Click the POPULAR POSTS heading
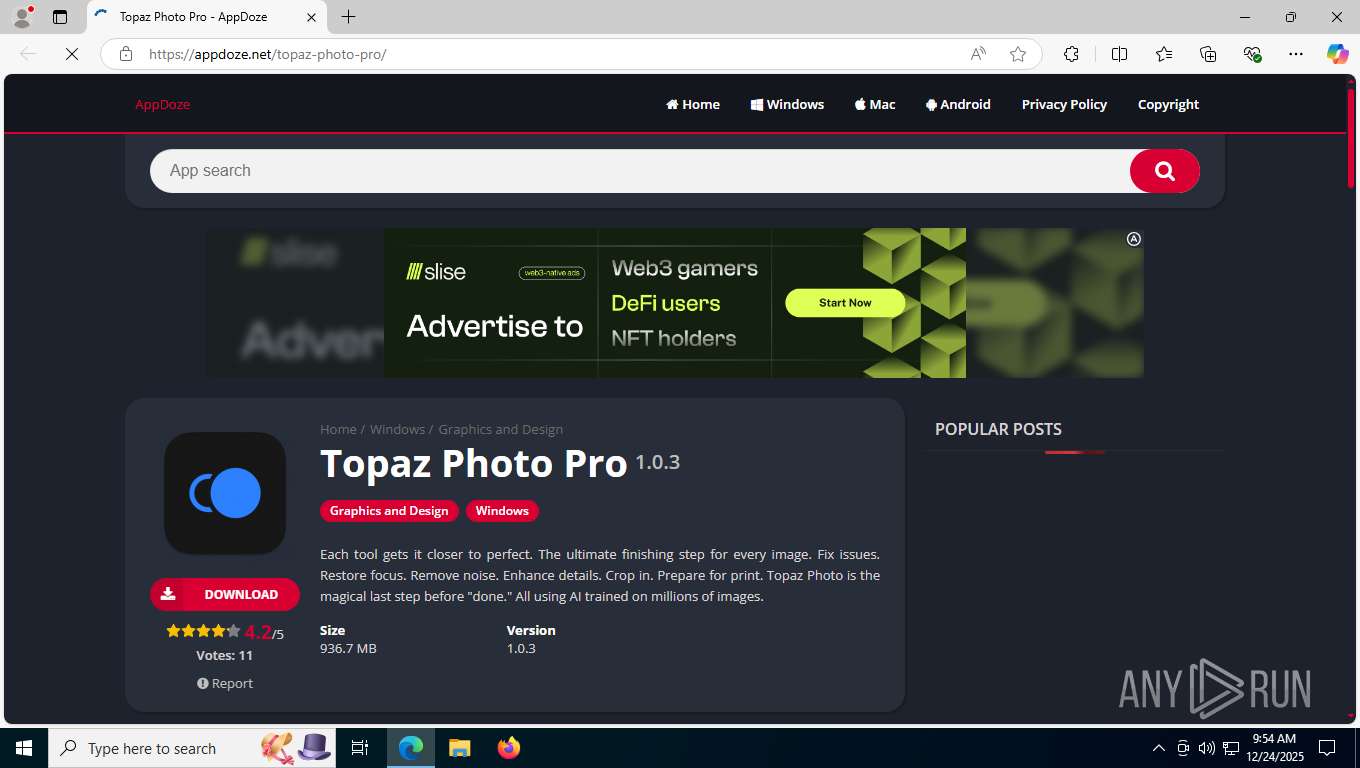This screenshot has width=1360, height=768. click(998, 429)
